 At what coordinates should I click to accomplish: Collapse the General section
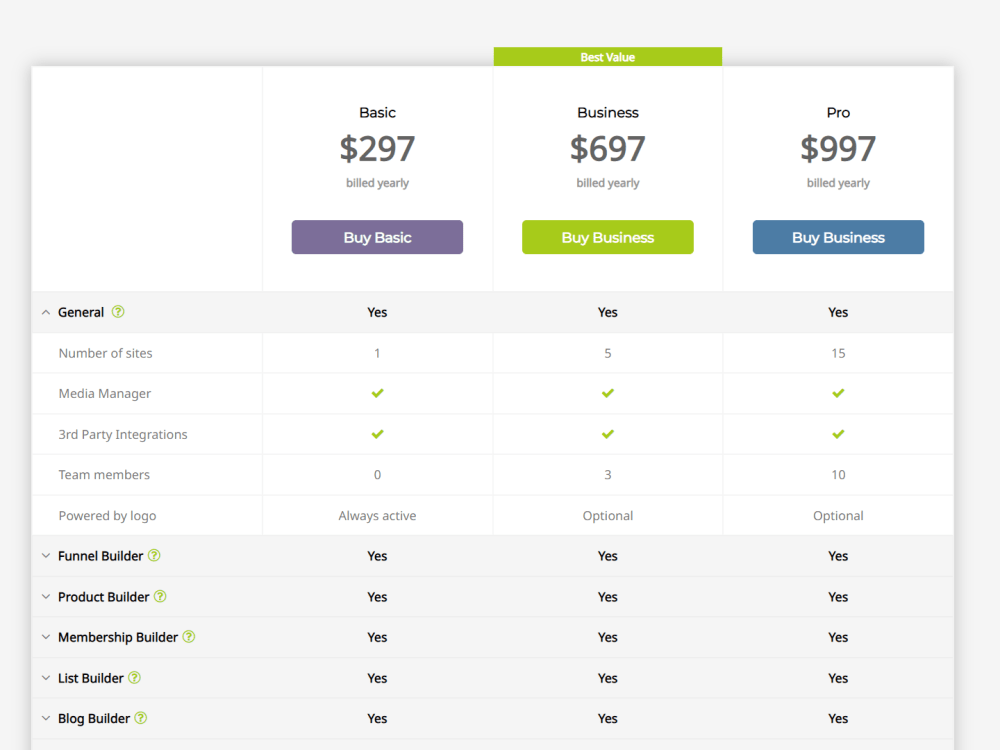(x=46, y=312)
